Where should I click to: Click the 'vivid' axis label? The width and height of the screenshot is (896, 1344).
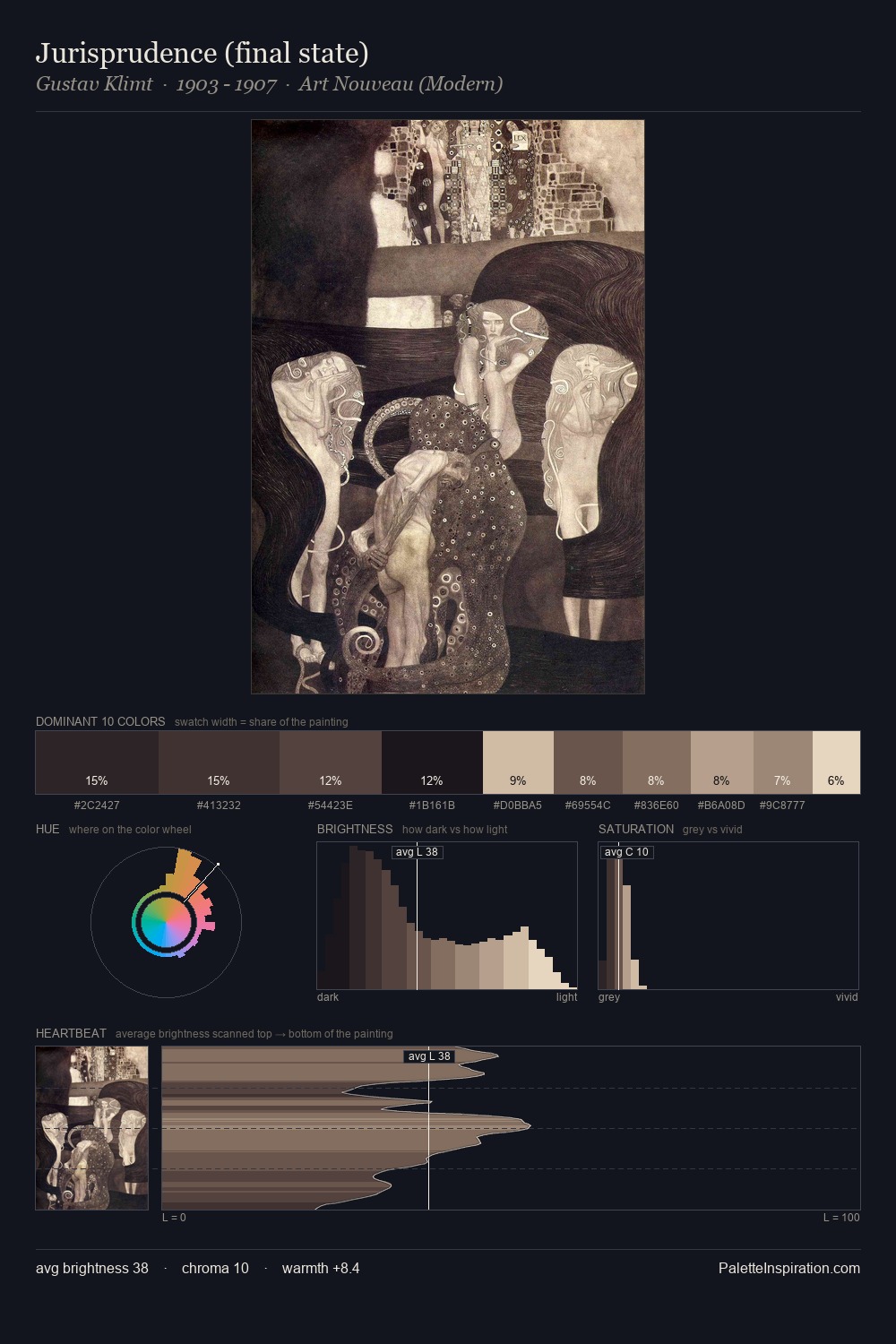click(847, 997)
